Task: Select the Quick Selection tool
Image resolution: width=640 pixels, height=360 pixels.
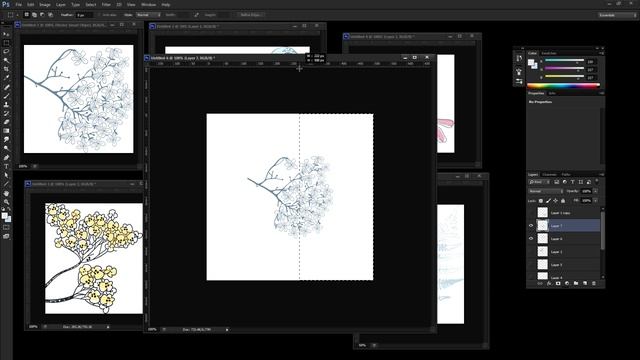Action: (6, 60)
